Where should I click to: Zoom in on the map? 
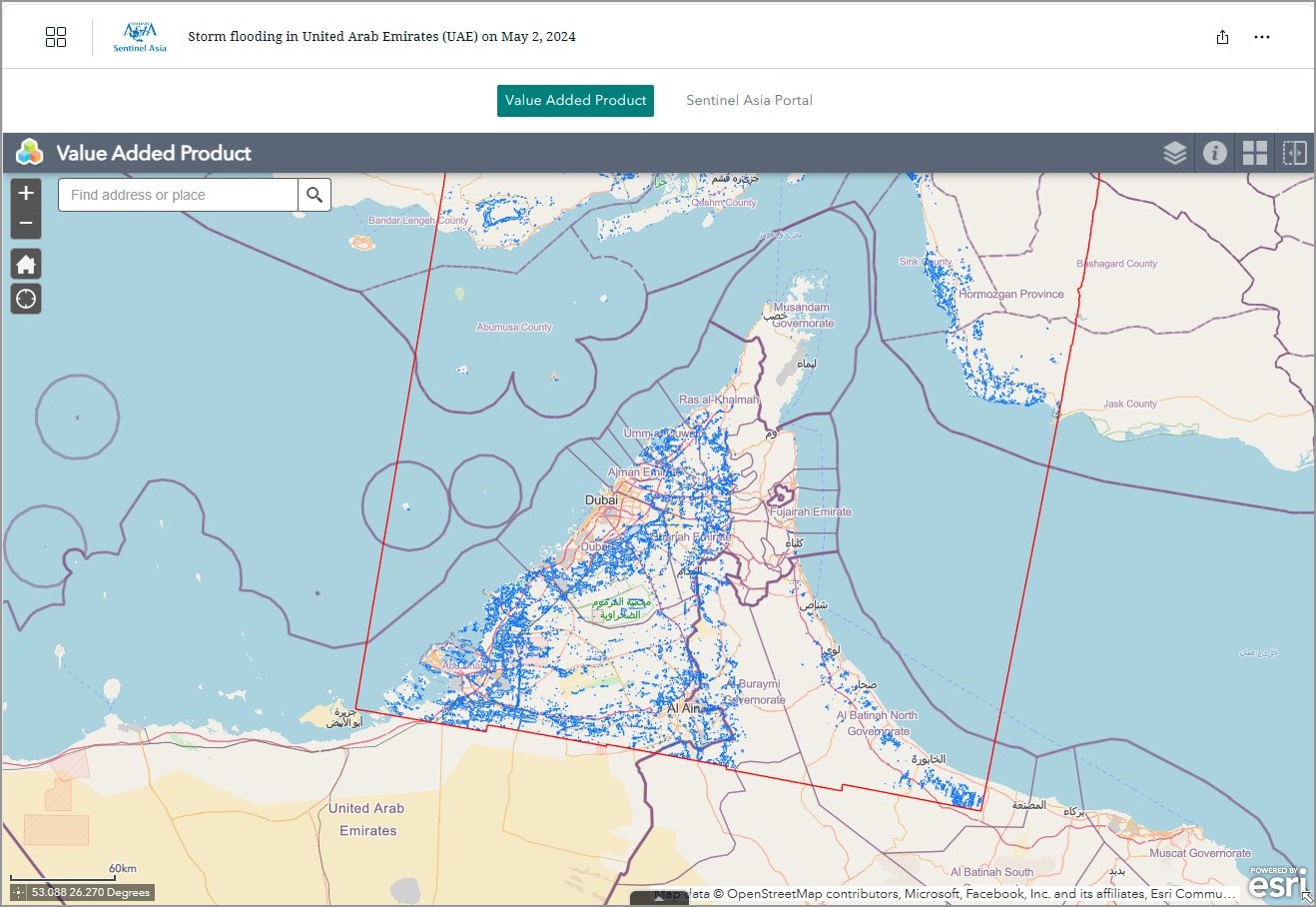[26, 194]
